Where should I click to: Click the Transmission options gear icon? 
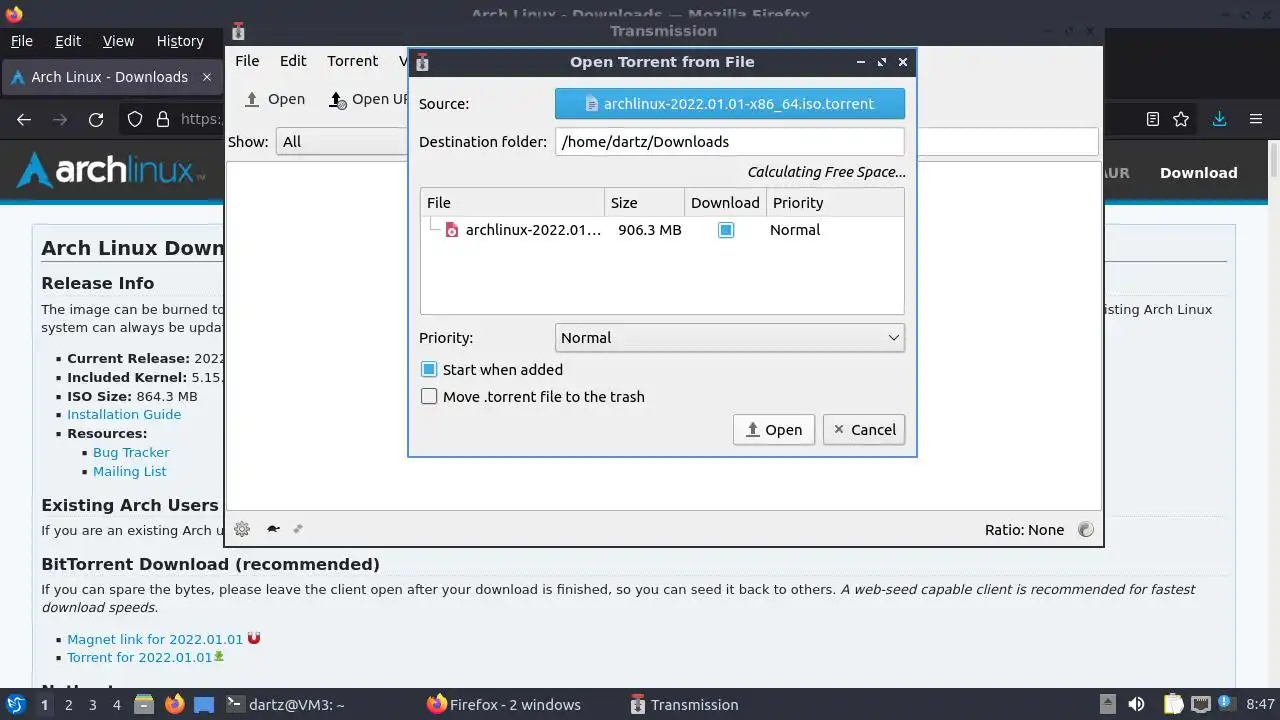(x=241, y=529)
